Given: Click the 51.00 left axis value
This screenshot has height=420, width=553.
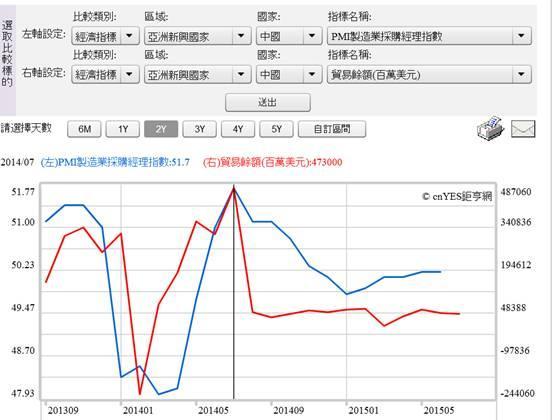Looking at the screenshot, I should point(23,222).
